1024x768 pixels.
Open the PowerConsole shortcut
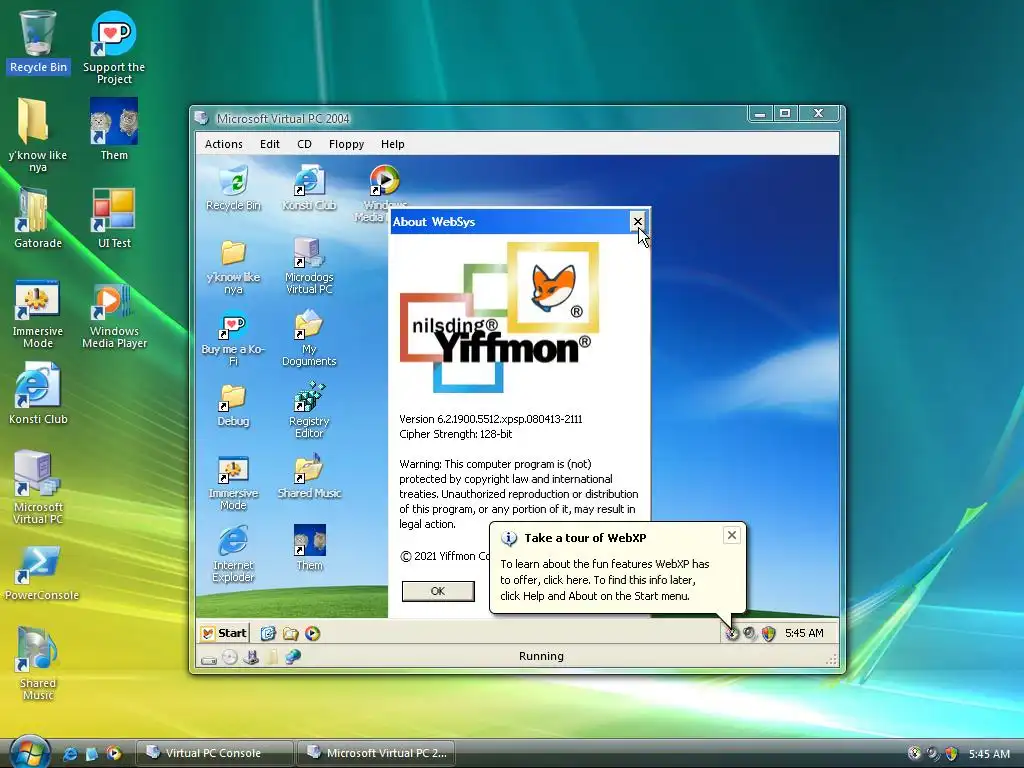[x=40, y=572]
